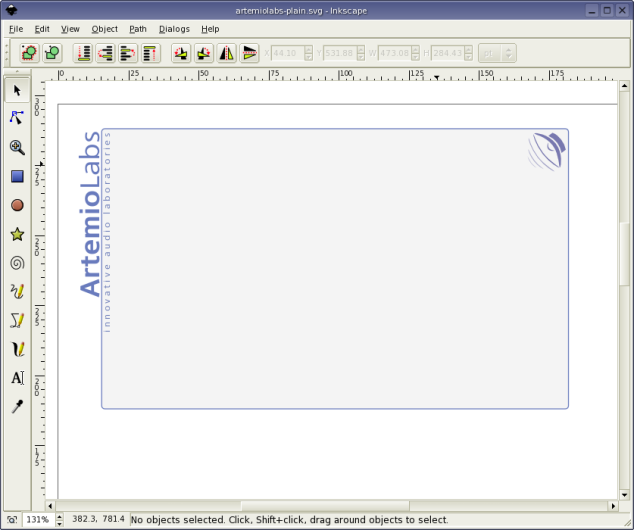The width and height of the screenshot is (634, 530).
Task: Pick the Dropper color picker tool
Action: click(17, 407)
